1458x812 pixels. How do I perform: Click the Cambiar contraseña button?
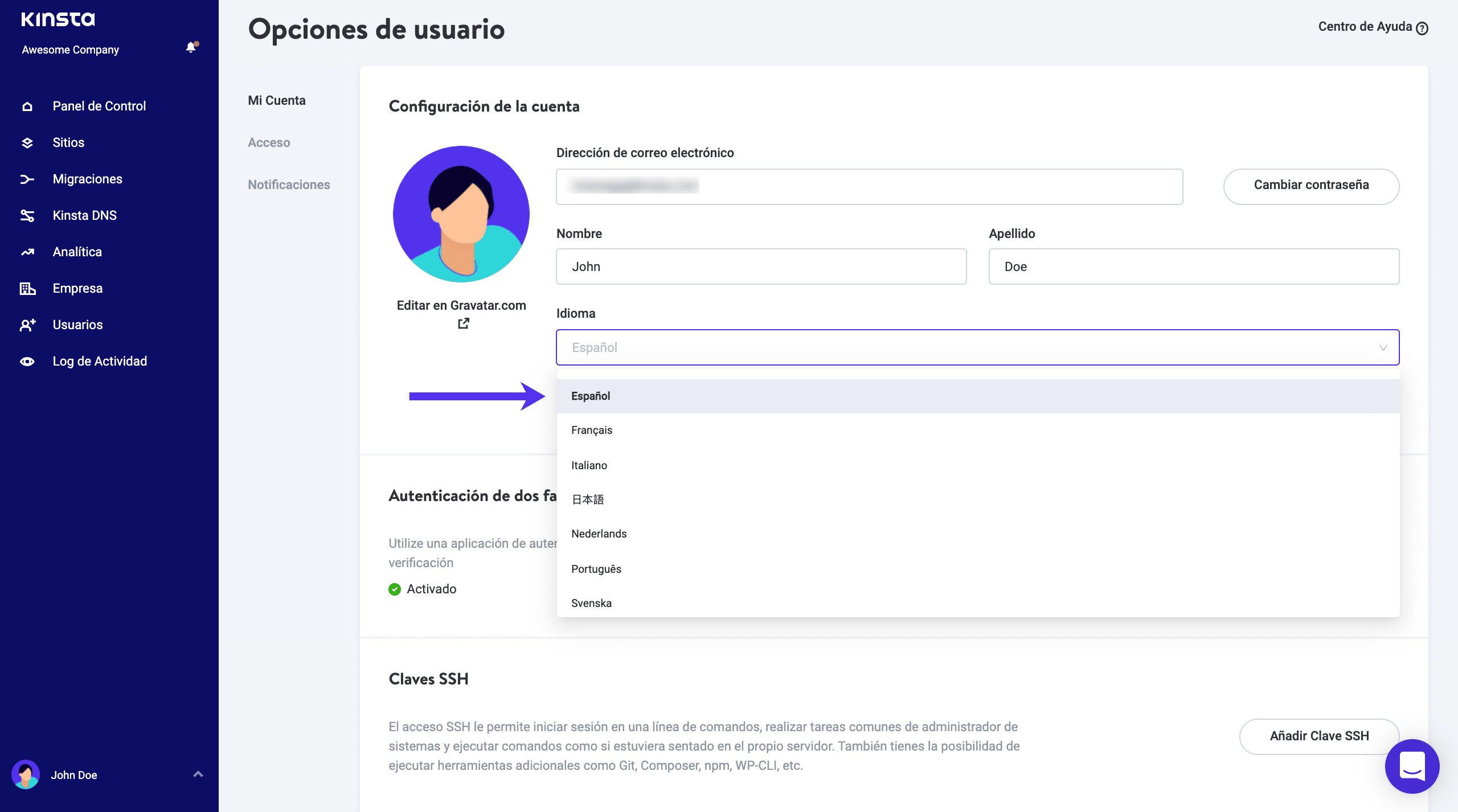pyautogui.click(x=1310, y=186)
